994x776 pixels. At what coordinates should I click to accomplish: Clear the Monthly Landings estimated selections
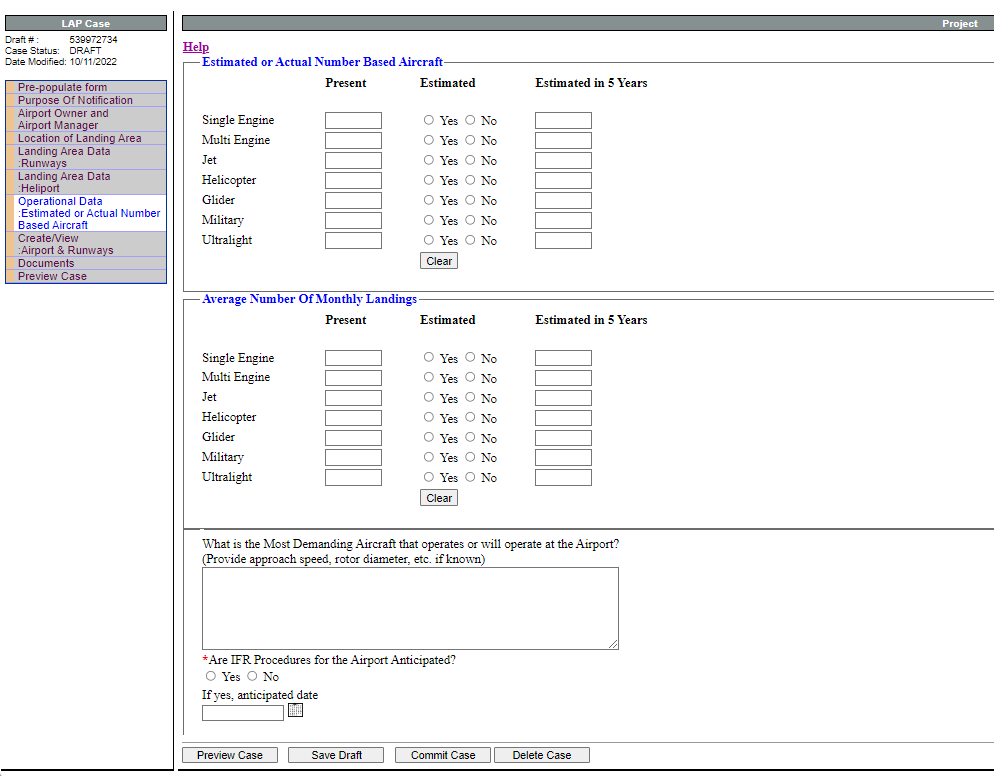pos(439,498)
